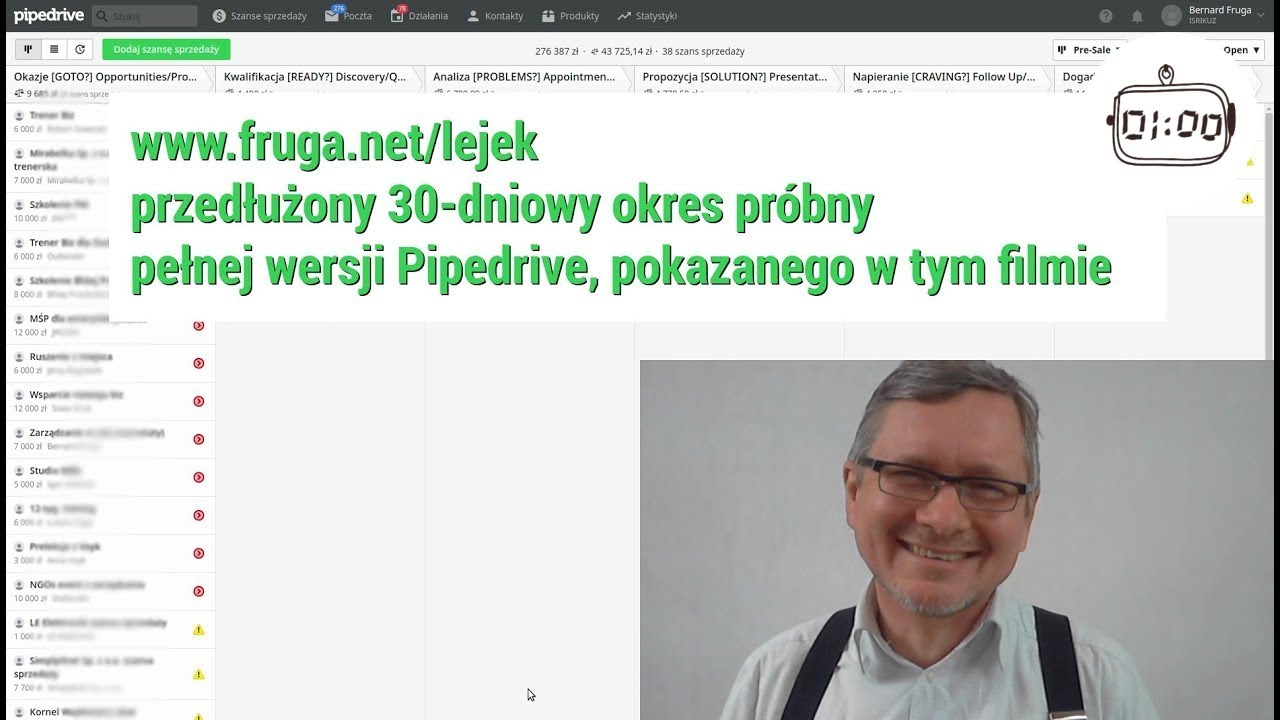Open the NGOs event deal card
Image resolution: width=1280 pixels, height=720 pixels.
110,591
